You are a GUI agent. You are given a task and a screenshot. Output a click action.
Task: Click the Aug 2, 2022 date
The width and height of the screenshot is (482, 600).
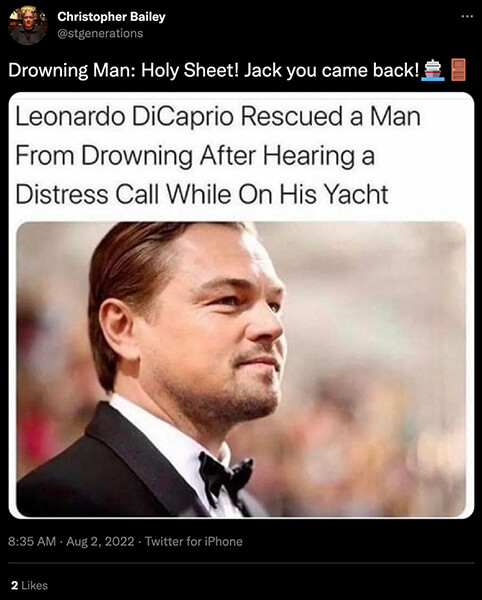100,541
